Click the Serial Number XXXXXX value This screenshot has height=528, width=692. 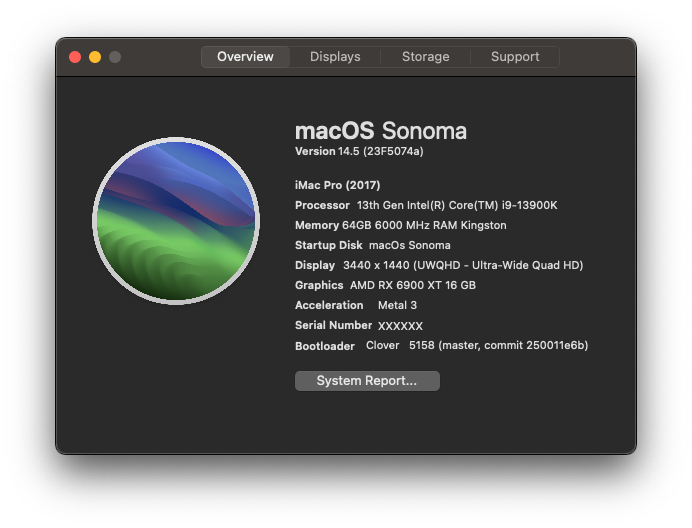(x=400, y=326)
